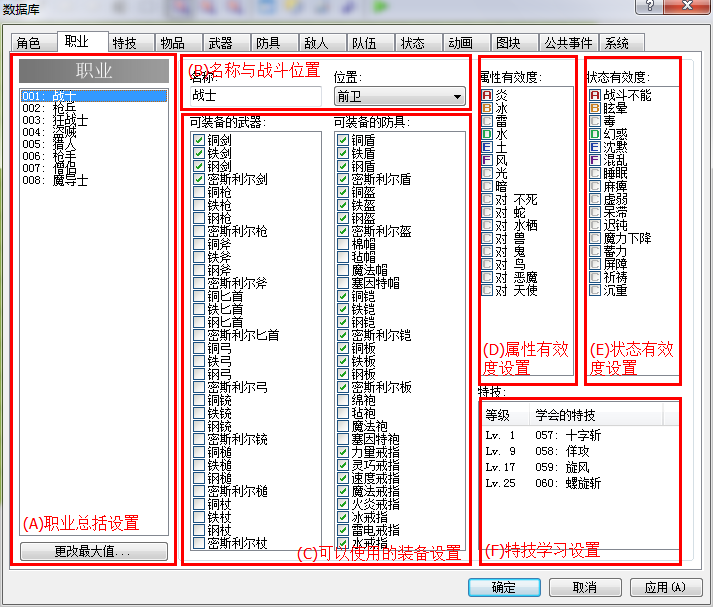This screenshot has width=713, height=607.
Task: Enable the 棉帽 armor checkbox
Action: (x=342, y=244)
